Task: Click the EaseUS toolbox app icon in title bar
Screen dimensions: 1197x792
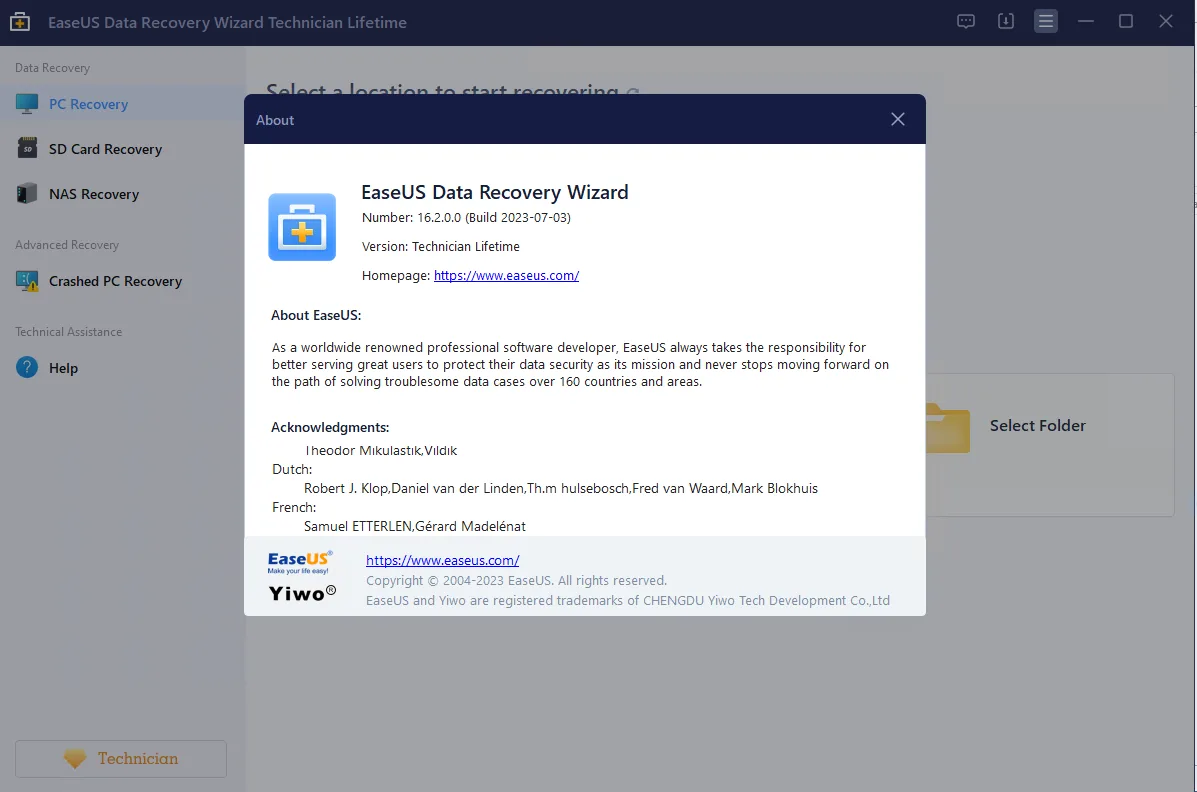Action: [20, 21]
